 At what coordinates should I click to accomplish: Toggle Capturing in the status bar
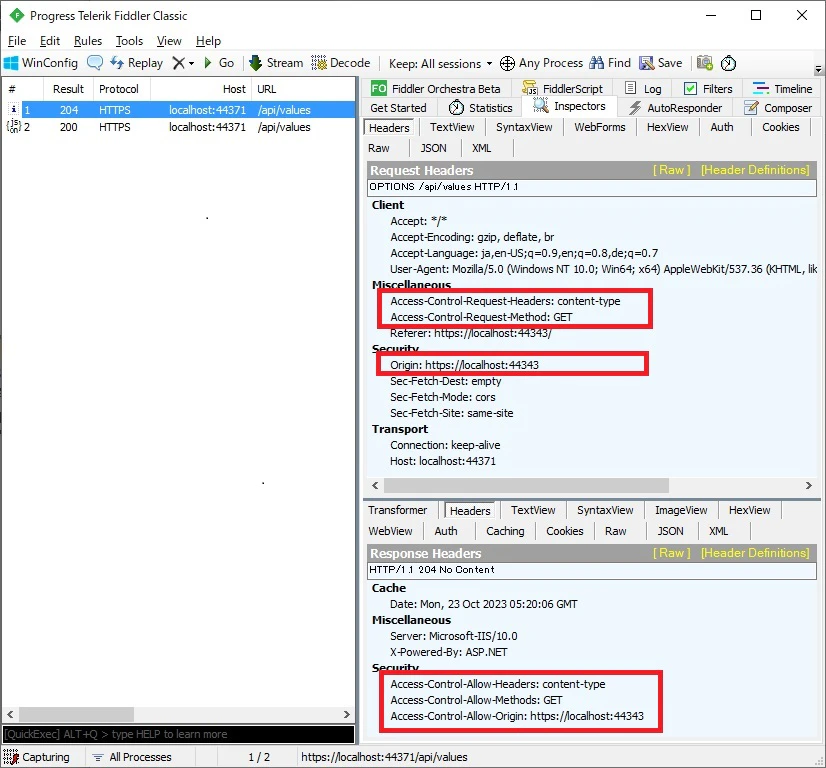36,757
